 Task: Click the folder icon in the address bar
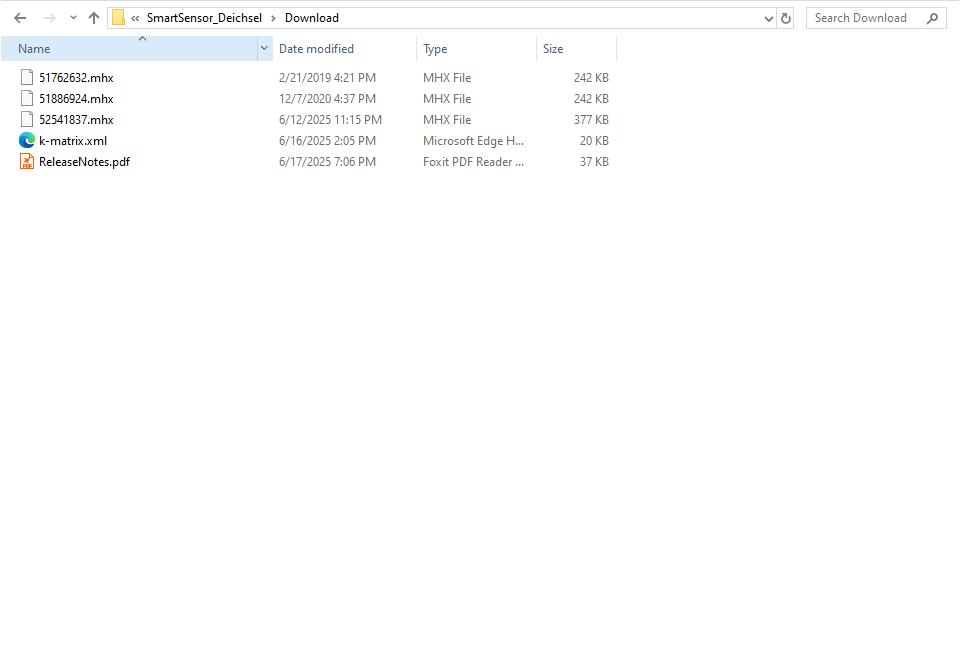tap(118, 17)
